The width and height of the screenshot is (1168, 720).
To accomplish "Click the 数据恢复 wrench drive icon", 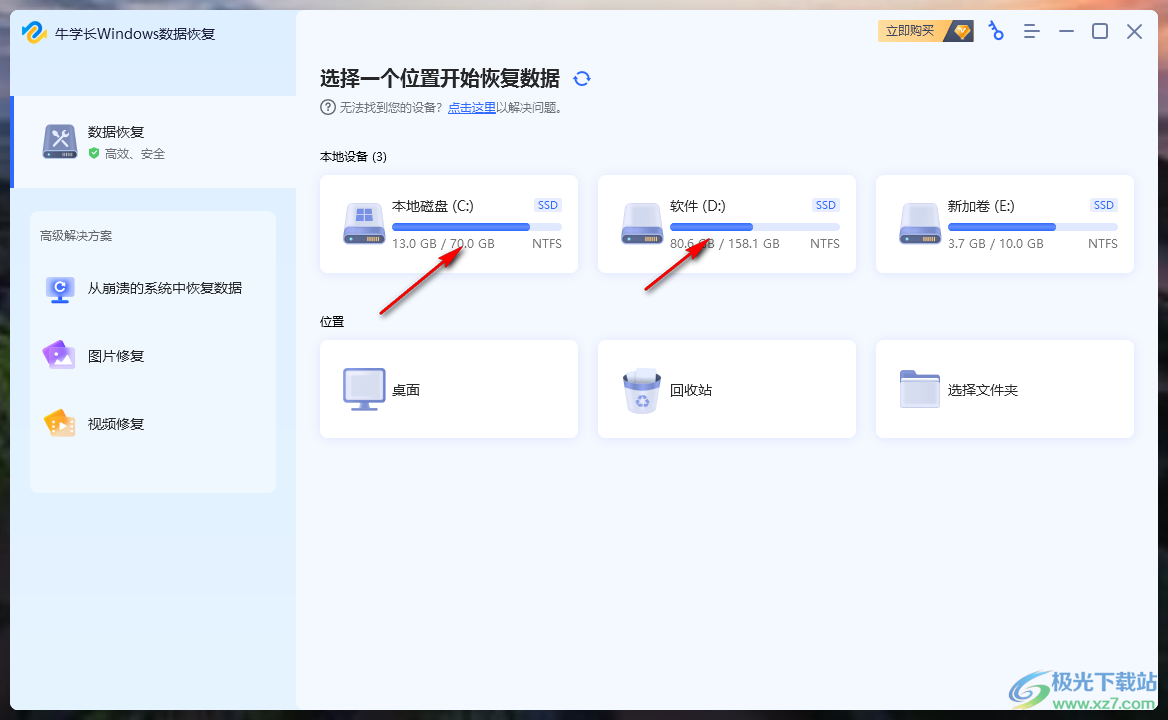I will (60, 141).
